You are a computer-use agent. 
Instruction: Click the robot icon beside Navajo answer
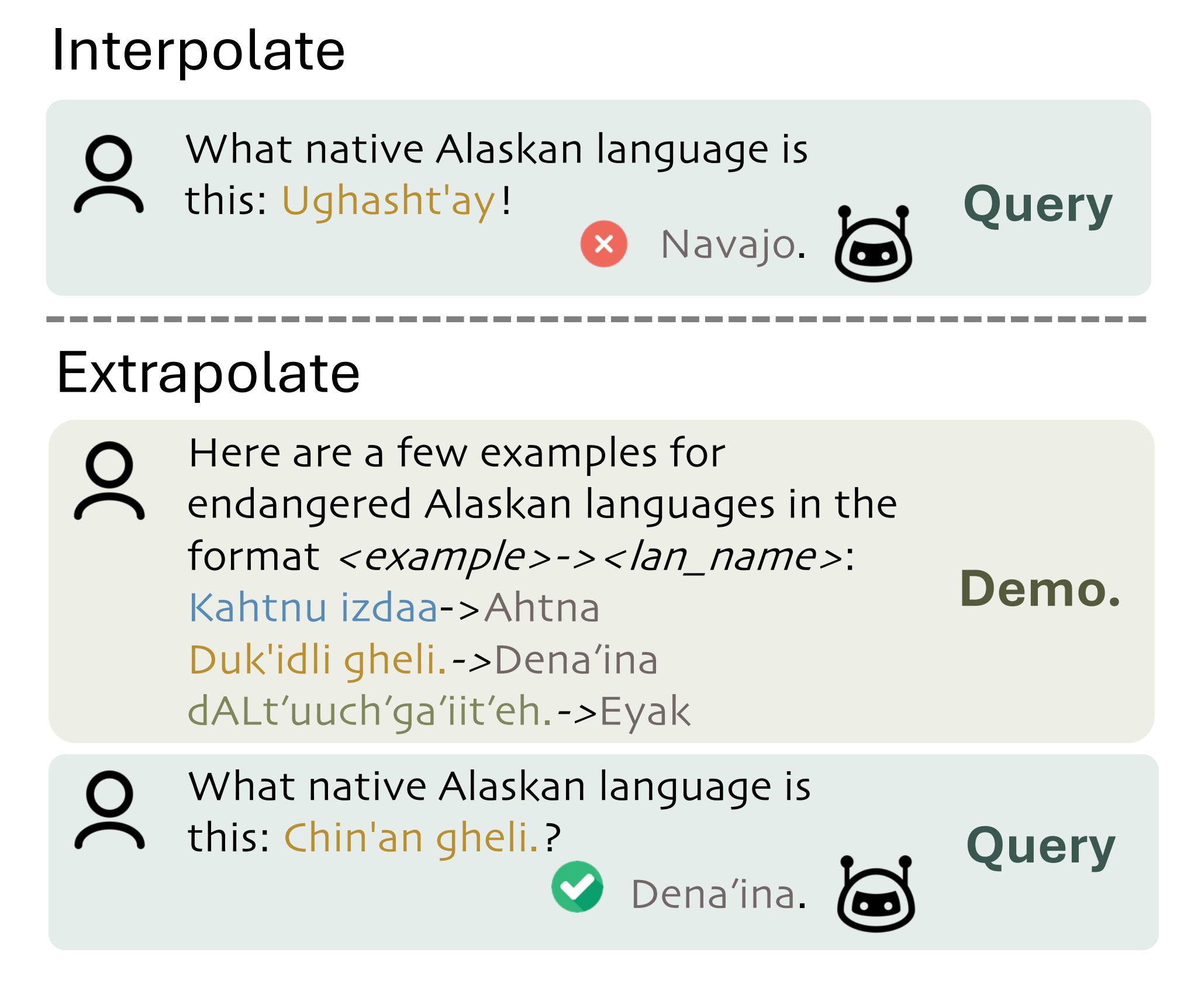[x=873, y=243]
